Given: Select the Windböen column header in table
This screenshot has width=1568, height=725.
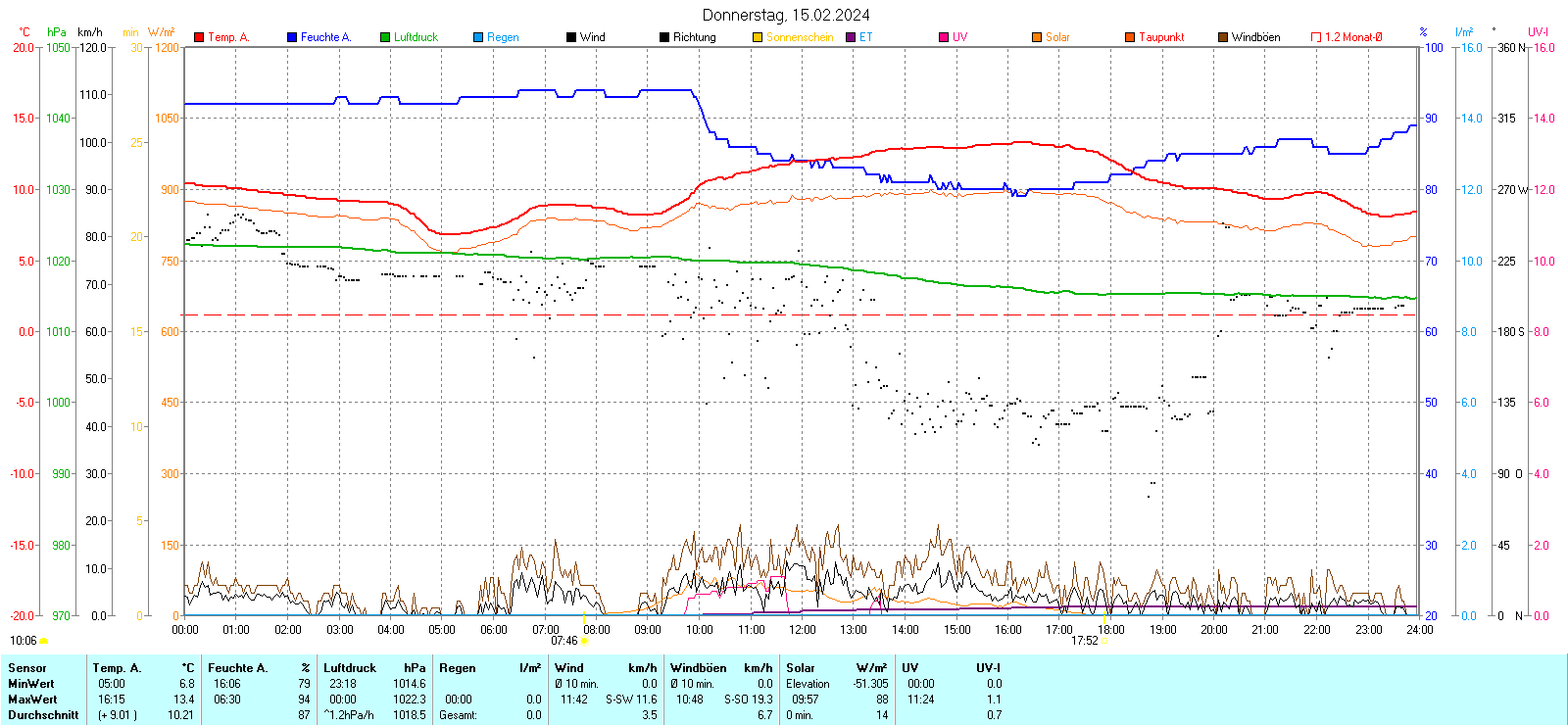Looking at the screenshot, I should [698, 668].
